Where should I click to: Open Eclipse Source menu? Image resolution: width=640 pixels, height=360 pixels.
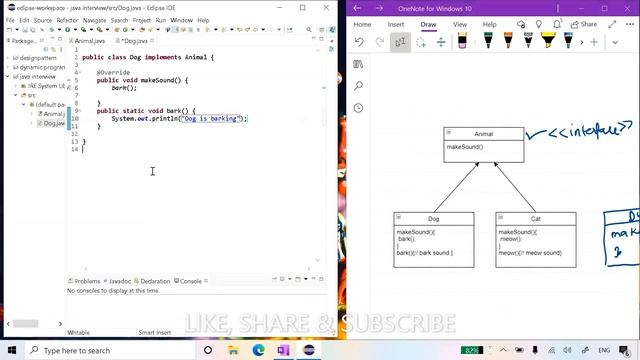coord(42,20)
